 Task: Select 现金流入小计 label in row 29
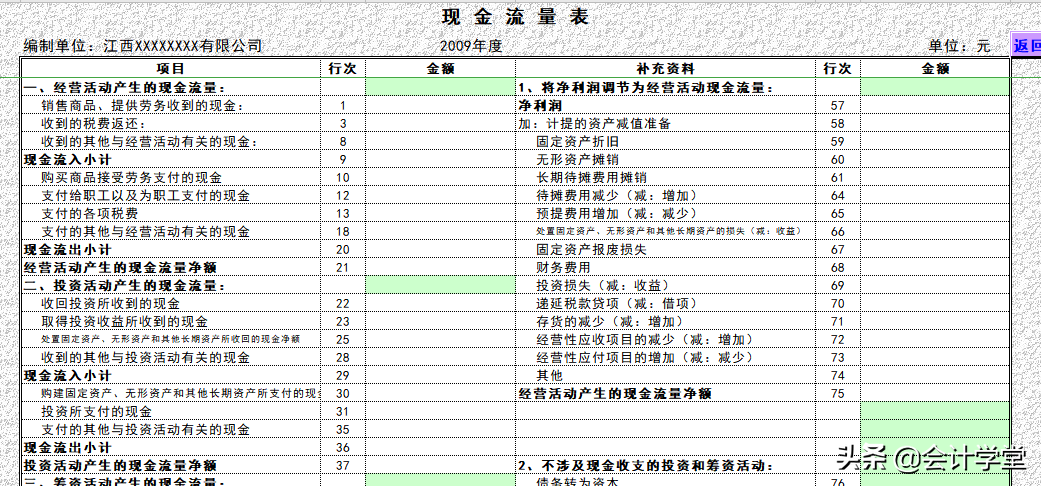point(67,376)
